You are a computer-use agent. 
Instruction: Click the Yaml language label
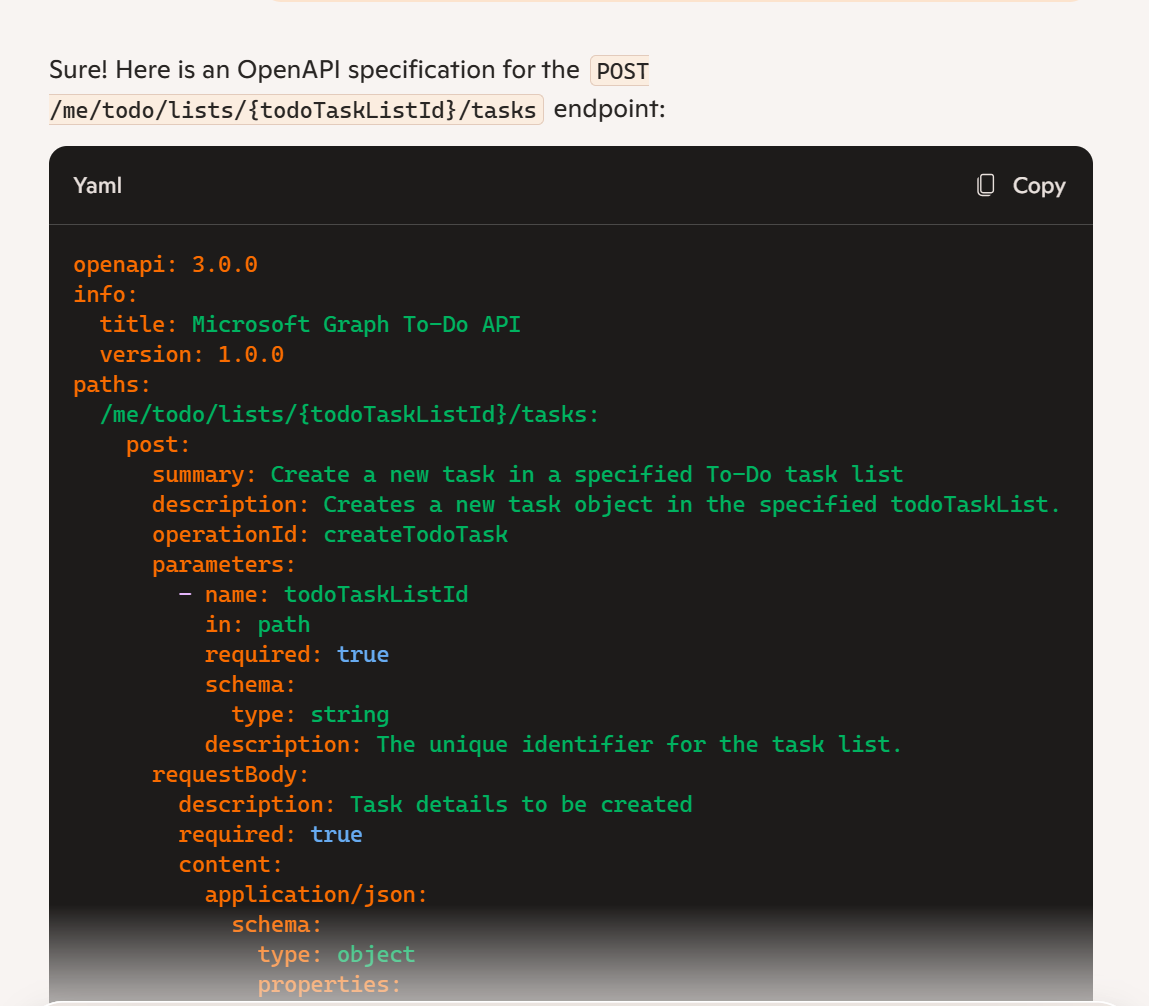97,185
